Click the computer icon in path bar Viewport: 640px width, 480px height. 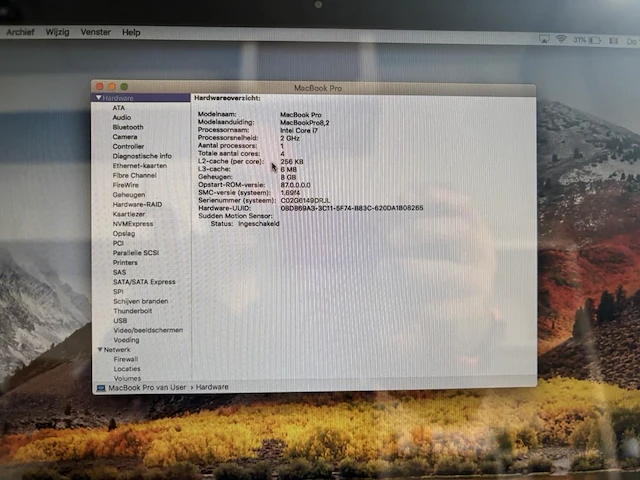point(101,388)
